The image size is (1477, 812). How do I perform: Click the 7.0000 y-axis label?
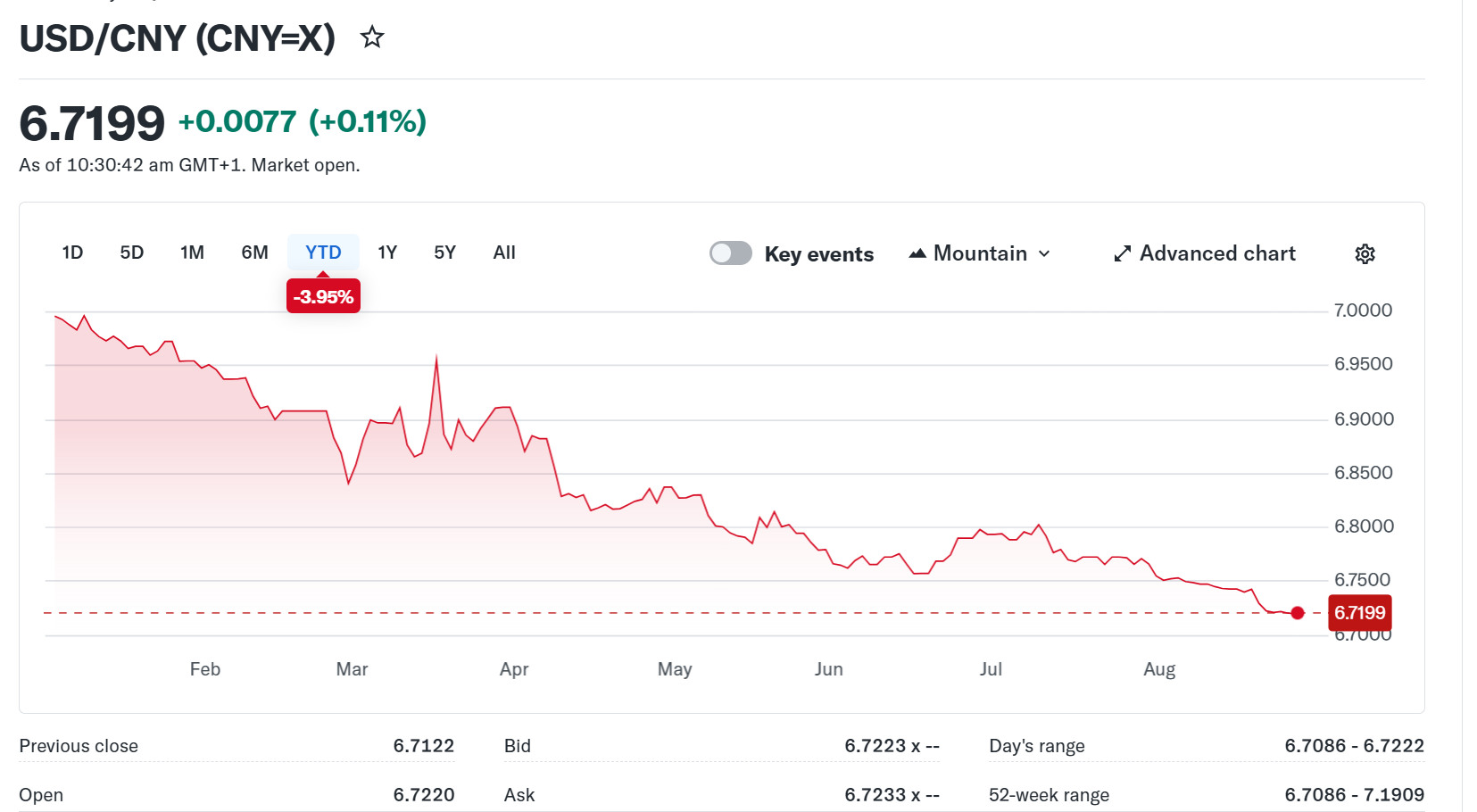point(1363,311)
